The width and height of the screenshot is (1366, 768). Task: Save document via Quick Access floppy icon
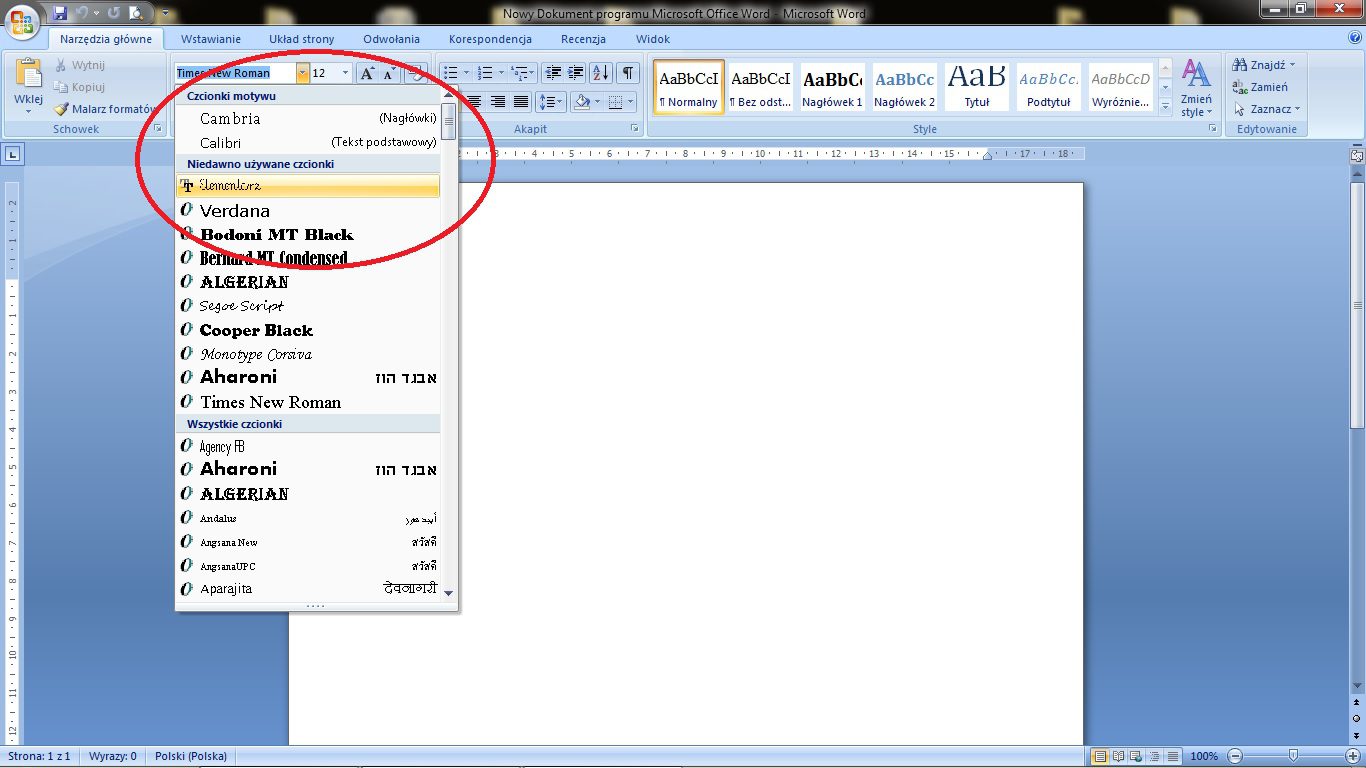[x=59, y=14]
